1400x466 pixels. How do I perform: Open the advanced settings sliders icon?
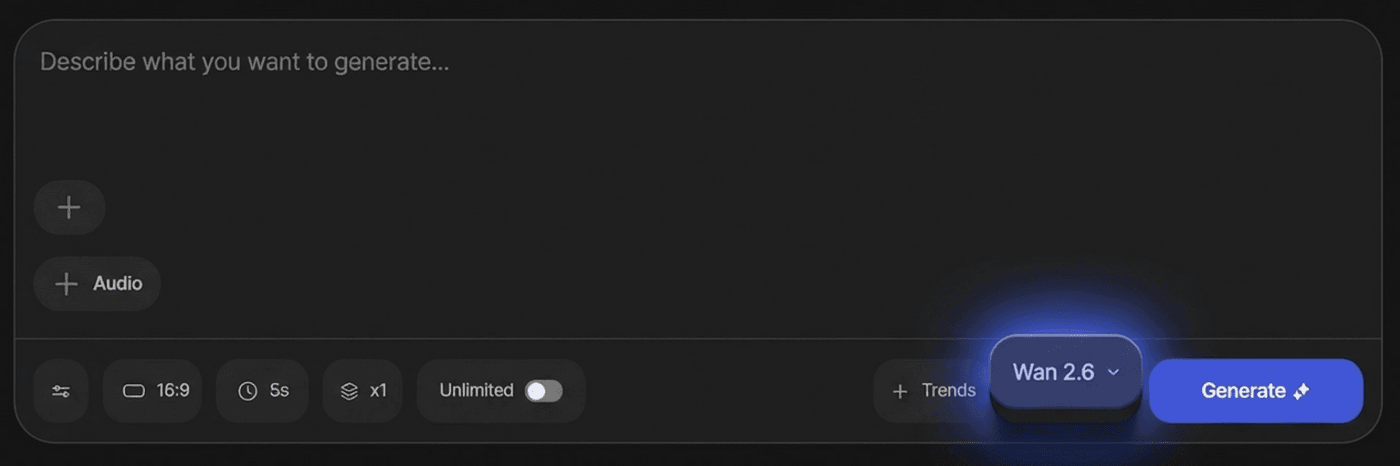pos(61,391)
